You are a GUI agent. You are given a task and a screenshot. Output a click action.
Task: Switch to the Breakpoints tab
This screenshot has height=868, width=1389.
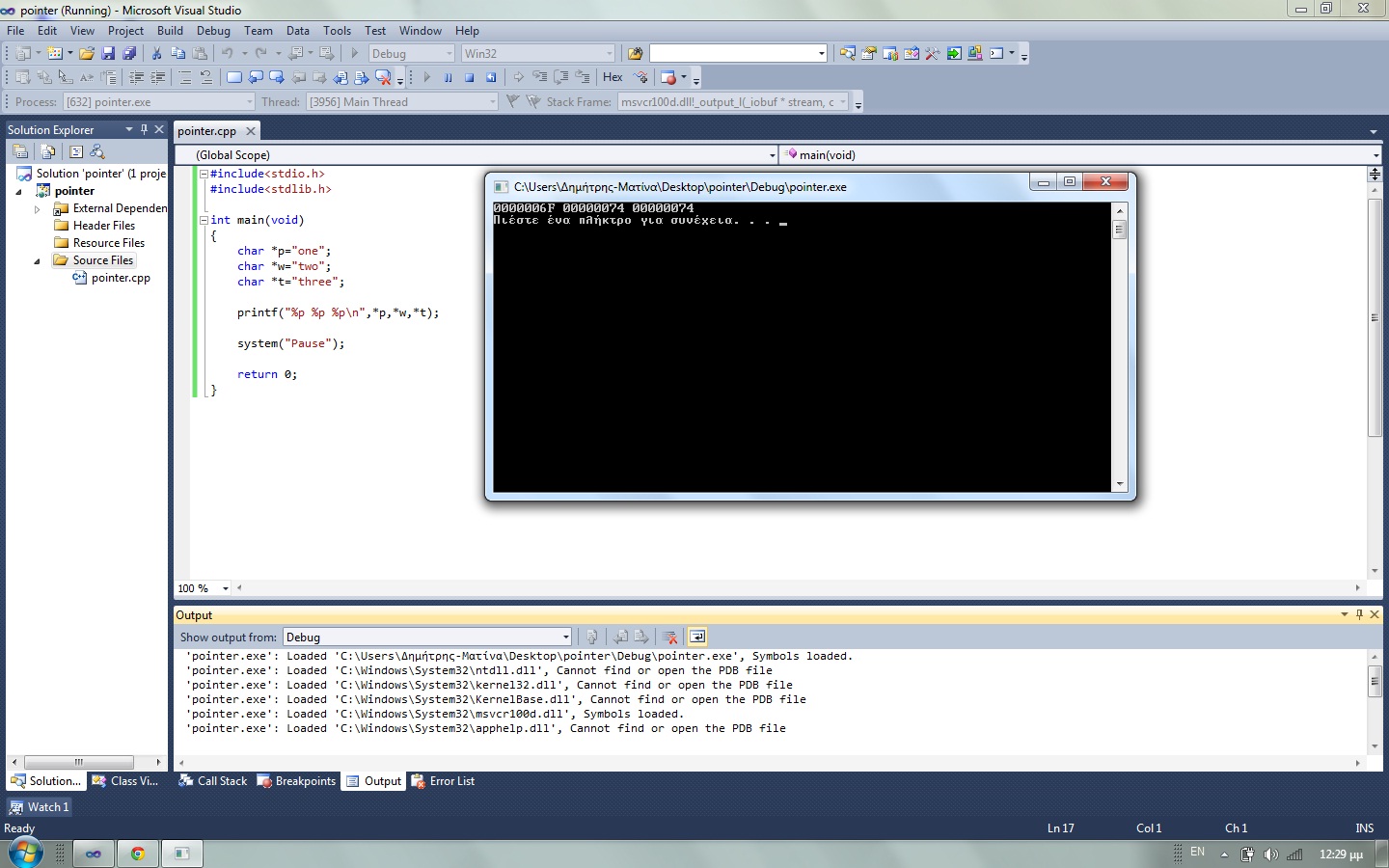(296, 781)
